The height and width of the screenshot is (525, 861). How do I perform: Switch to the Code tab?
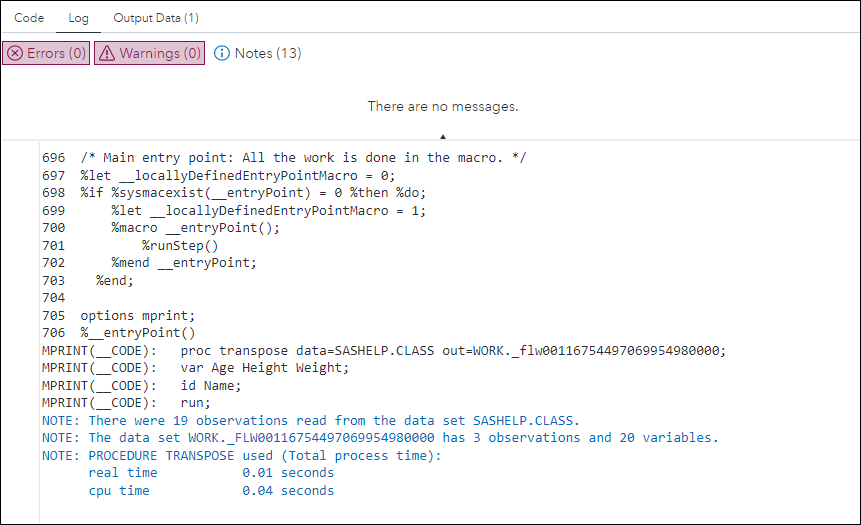30,18
